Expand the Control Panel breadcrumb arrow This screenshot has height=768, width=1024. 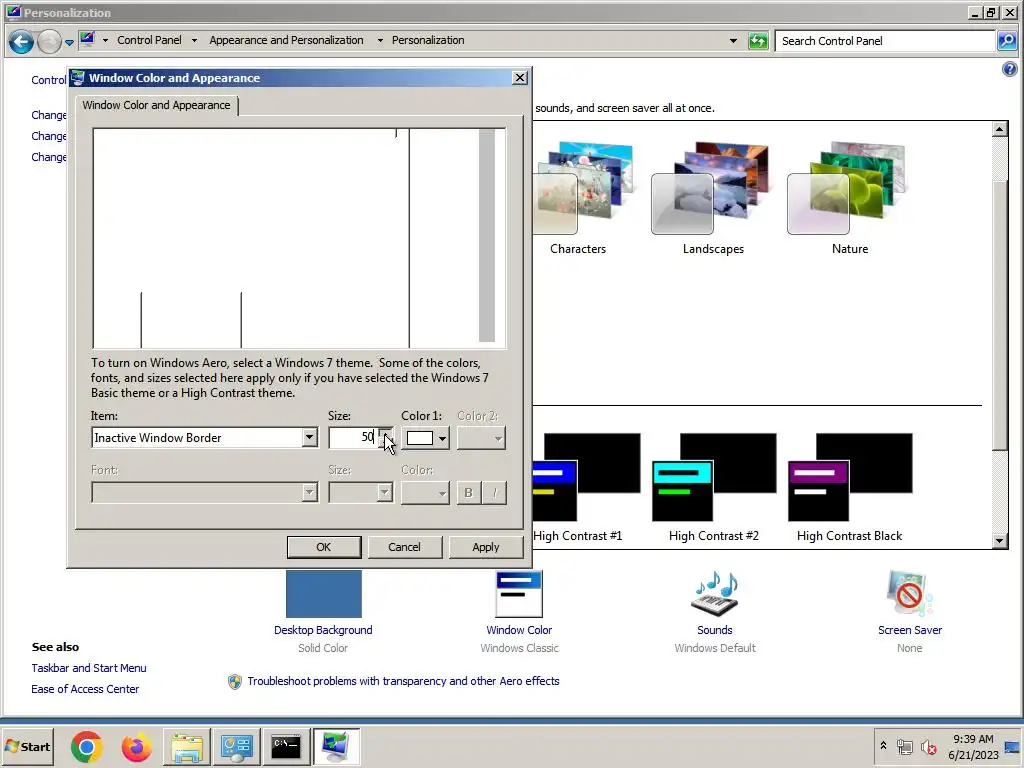click(x=194, y=40)
